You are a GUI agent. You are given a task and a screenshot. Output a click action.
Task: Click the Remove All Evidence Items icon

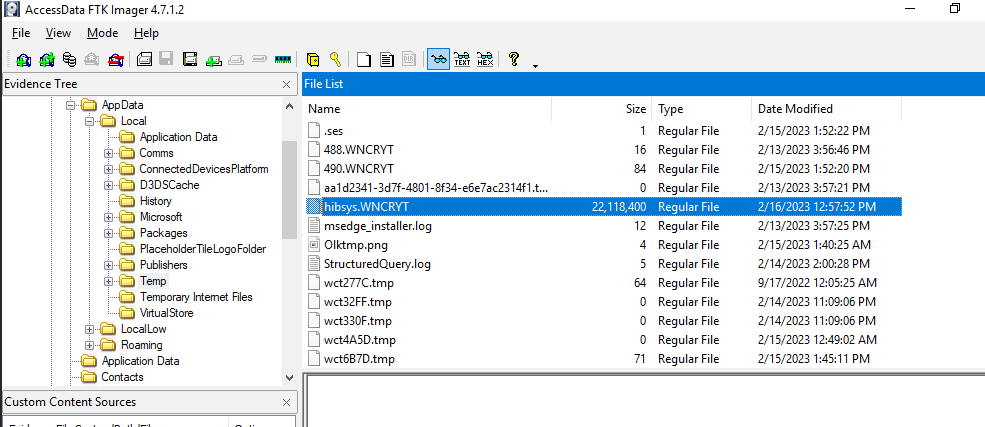(117, 59)
